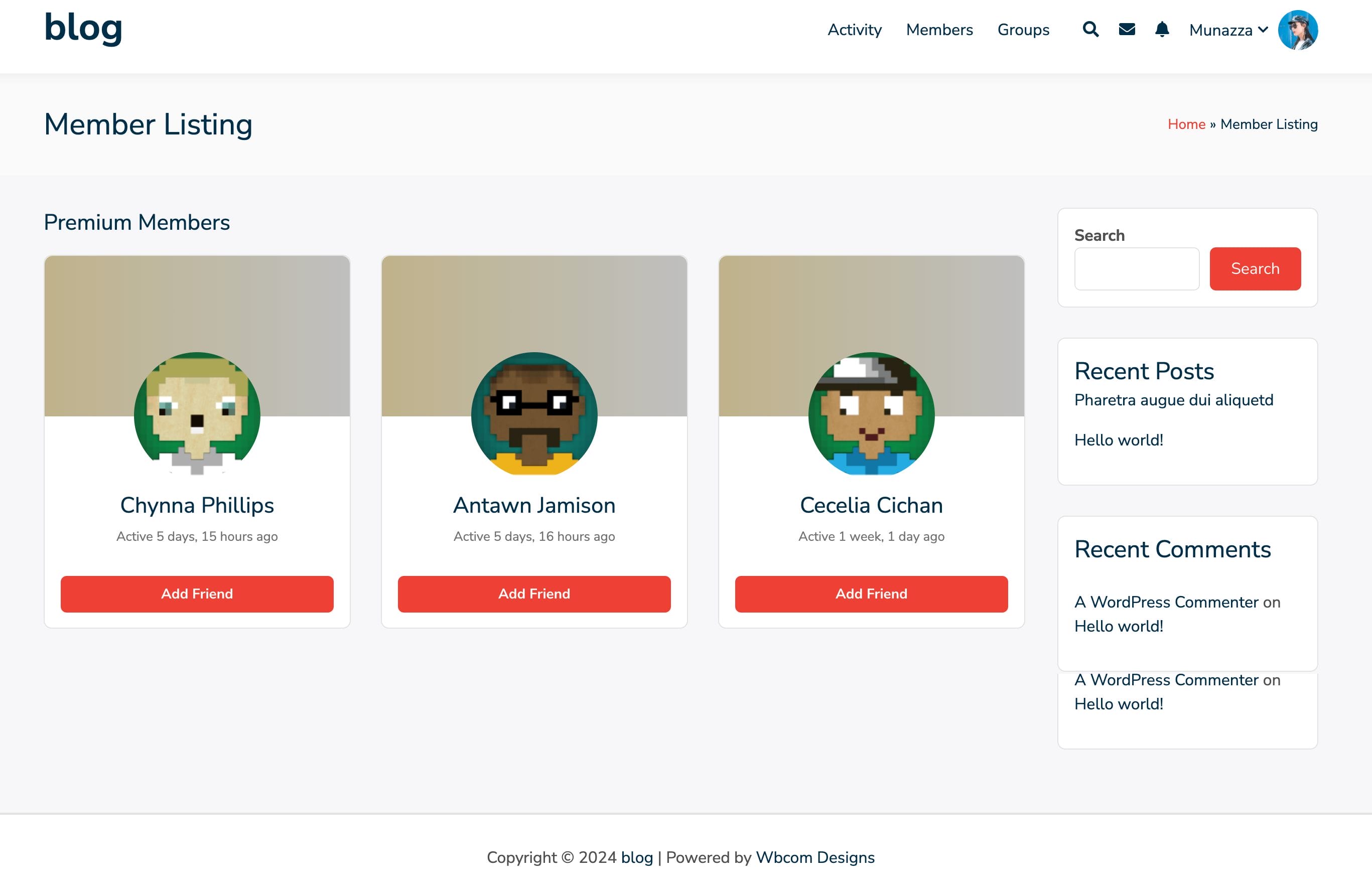The image size is (1372, 895).
Task: Focus the sidebar search text field
Action: click(x=1136, y=268)
